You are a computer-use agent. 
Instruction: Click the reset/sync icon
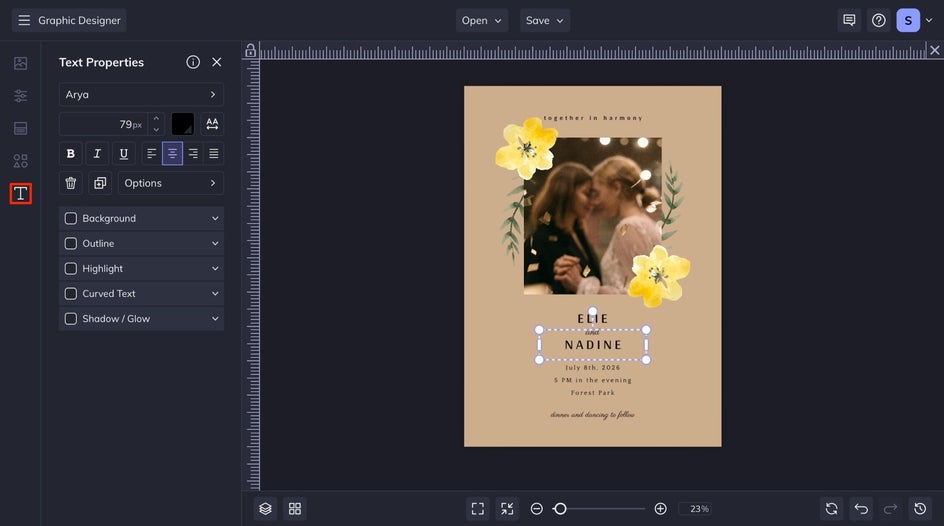click(831, 509)
